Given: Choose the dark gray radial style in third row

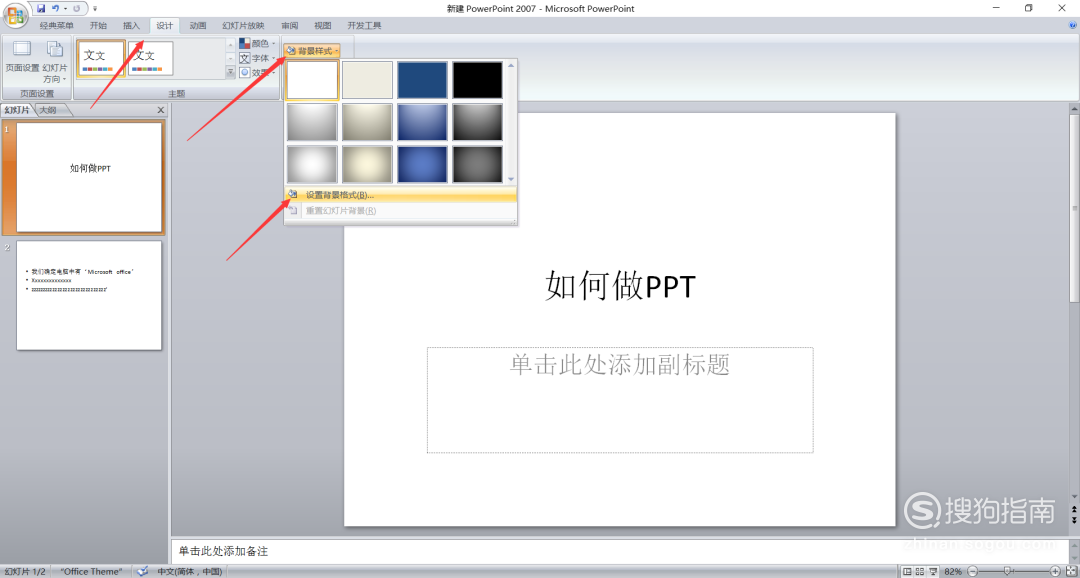Looking at the screenshot, I should [477, 164].
